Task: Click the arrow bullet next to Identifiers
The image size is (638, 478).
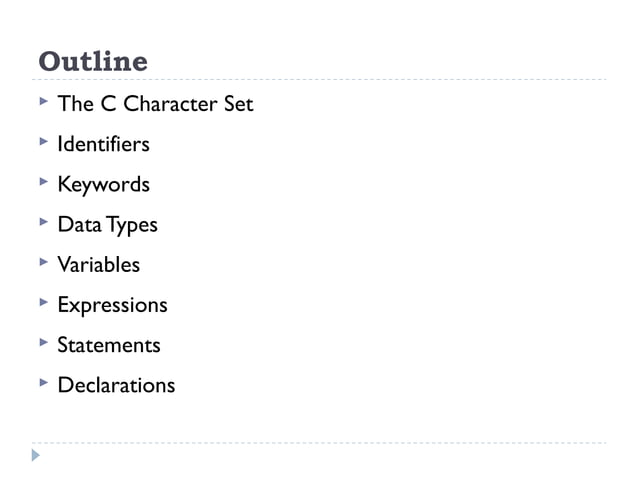Action: coord(44,141)
